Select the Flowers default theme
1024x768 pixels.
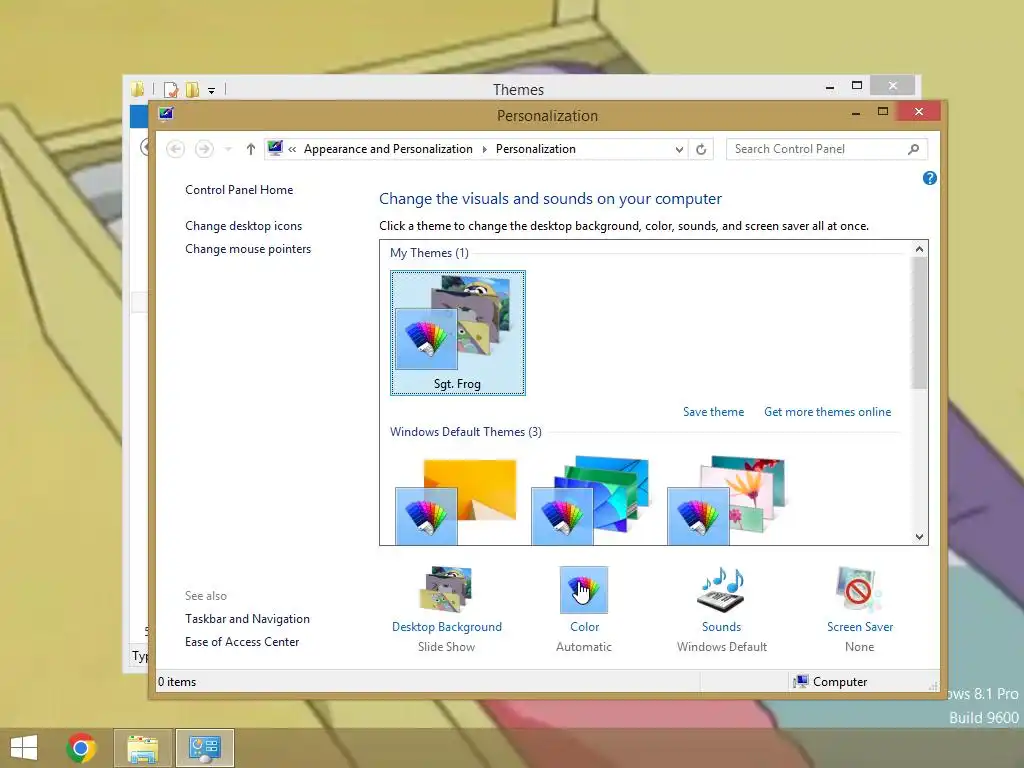tap(727, 502)
